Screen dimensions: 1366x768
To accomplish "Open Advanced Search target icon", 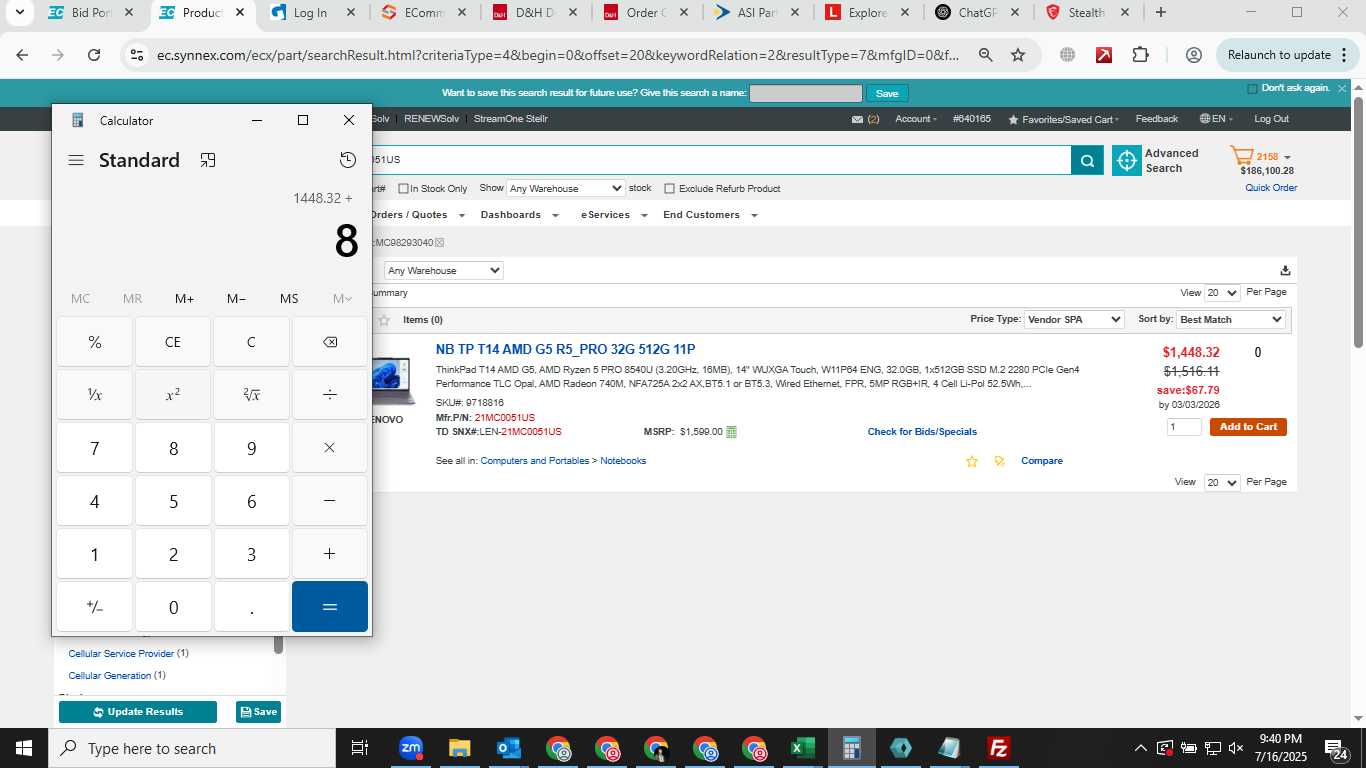I will coord(1127,161).
